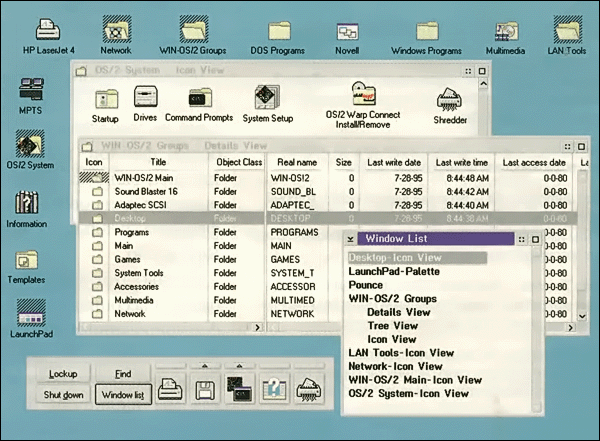Open the MPTS desktop icon
This screenshot has height=441, width=600.
tap(31, 89)
